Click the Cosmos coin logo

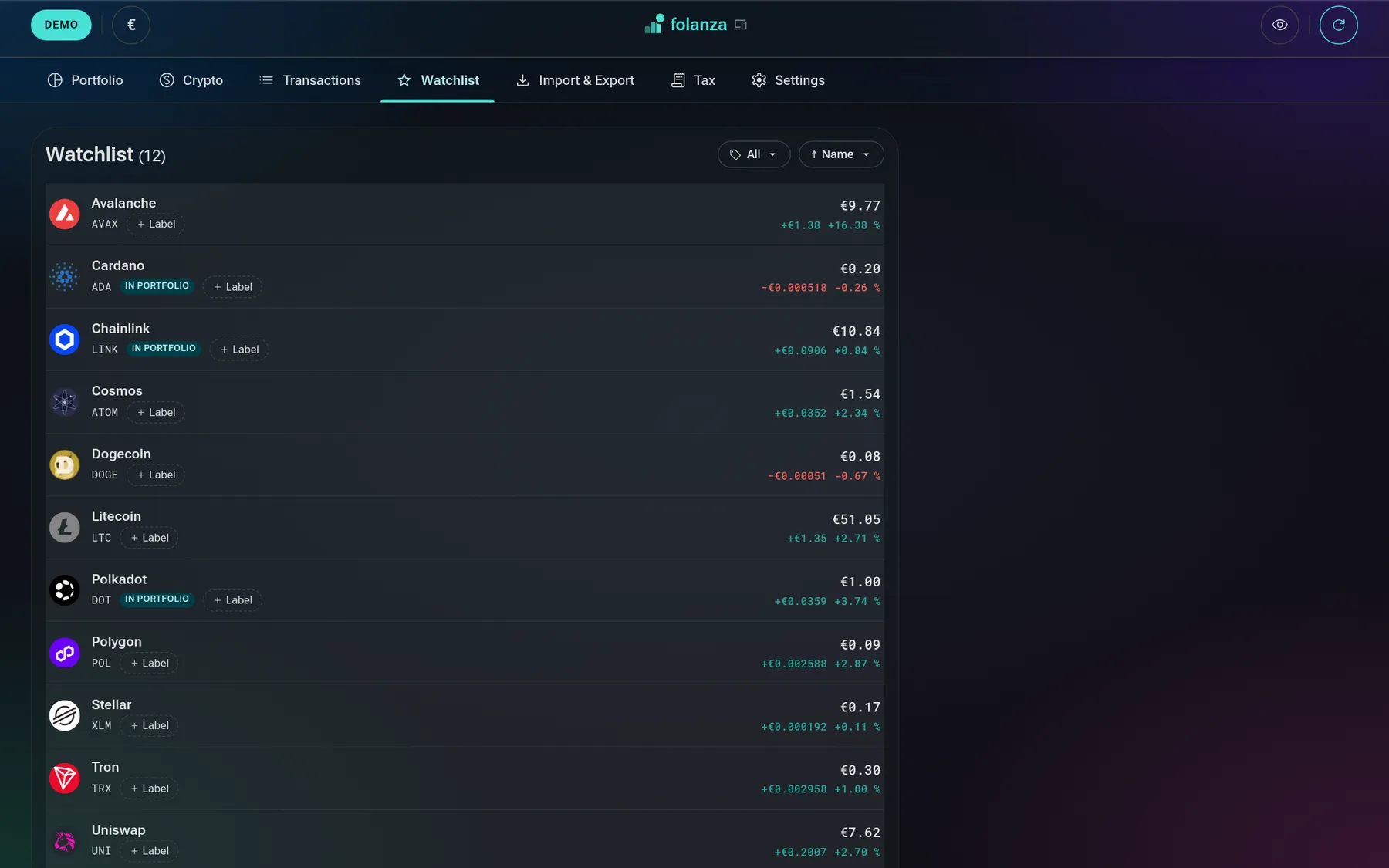click(65, 402)
